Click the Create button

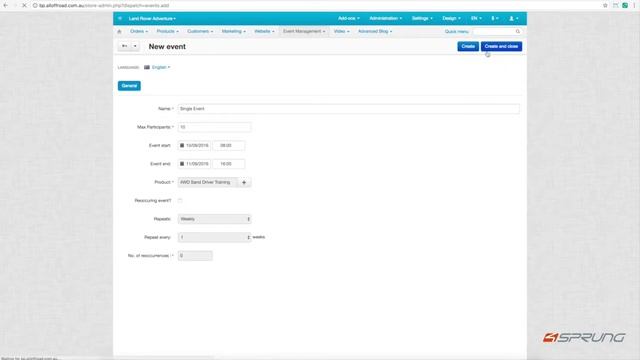tap(468, 47)
